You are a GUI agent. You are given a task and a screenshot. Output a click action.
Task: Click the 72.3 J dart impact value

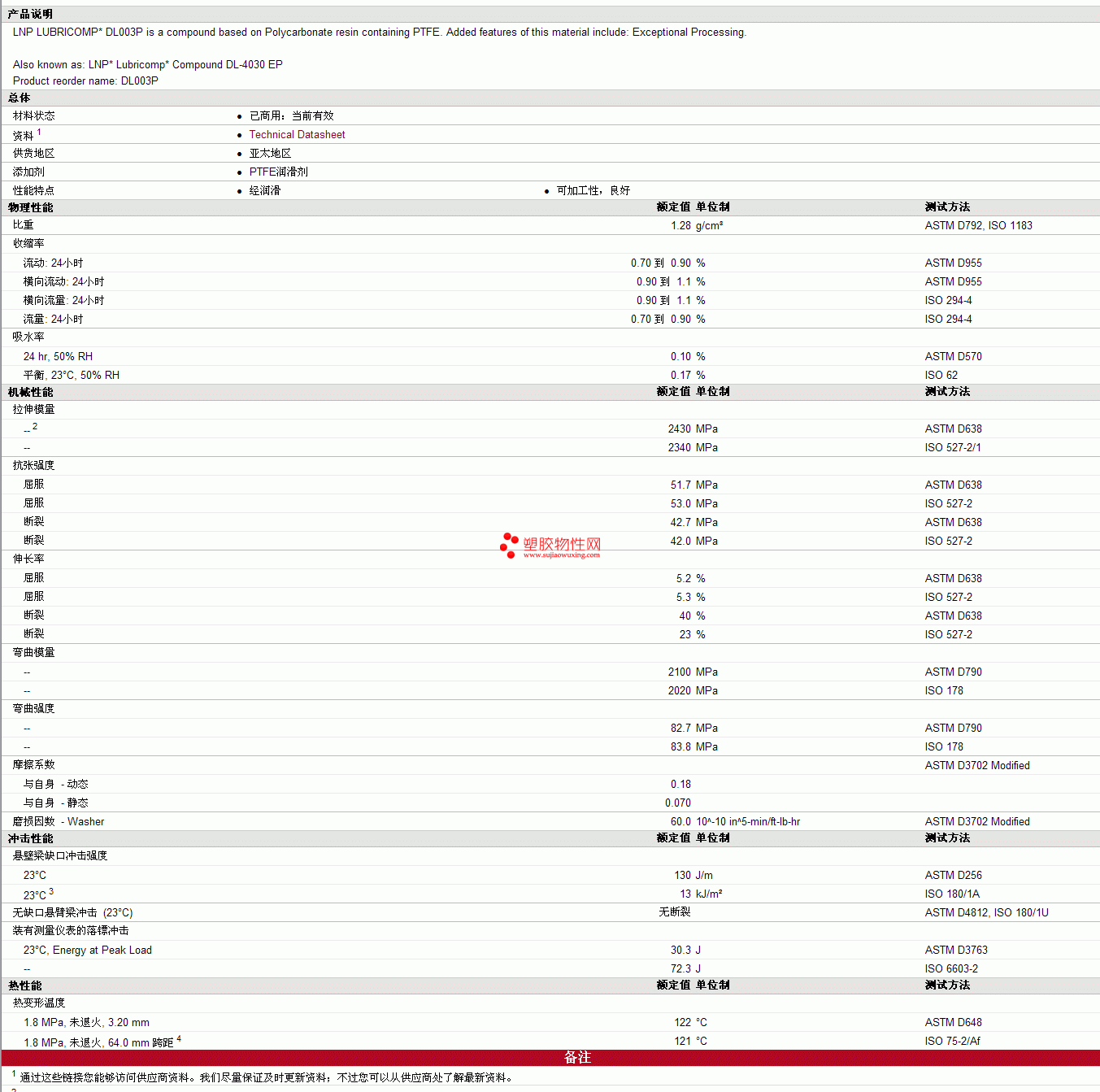click(685, 969)
